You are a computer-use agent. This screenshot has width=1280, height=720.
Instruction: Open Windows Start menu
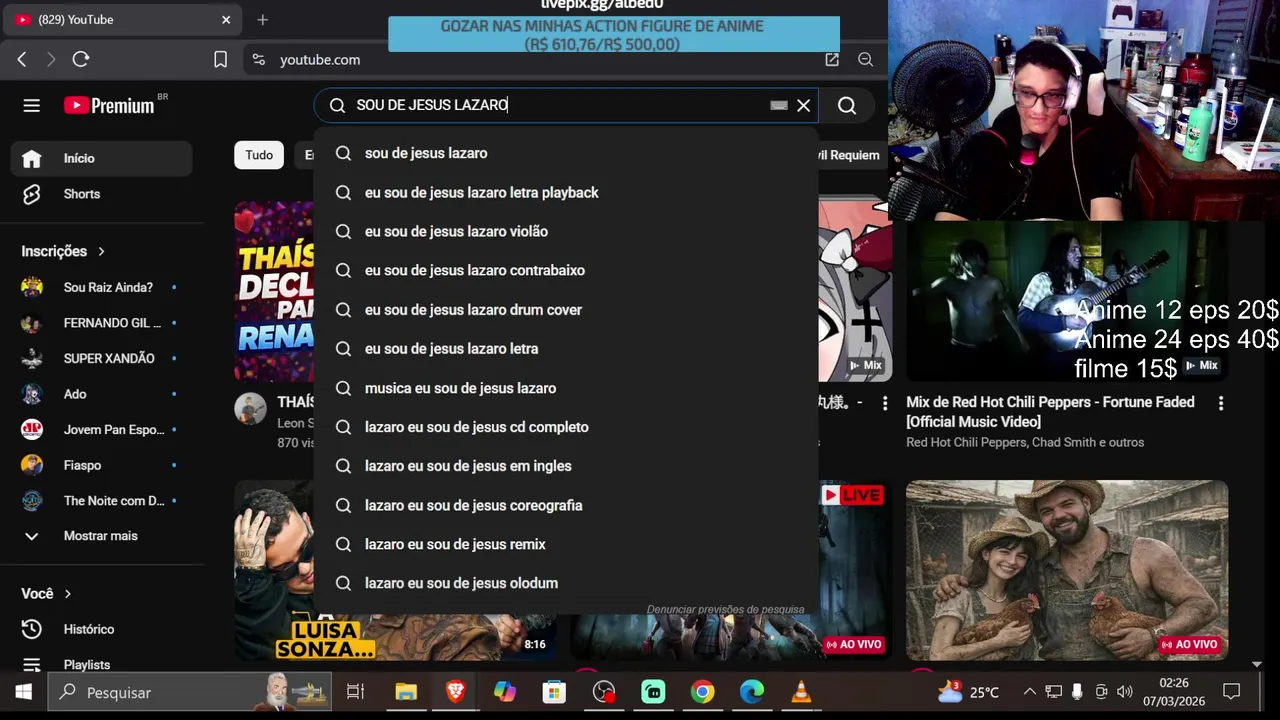coord(23,692)
